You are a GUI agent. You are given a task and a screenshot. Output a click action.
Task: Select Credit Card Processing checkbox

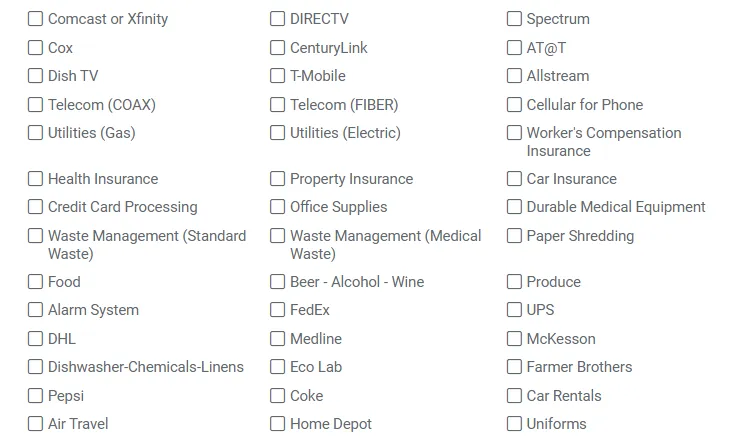pos(36,207)
